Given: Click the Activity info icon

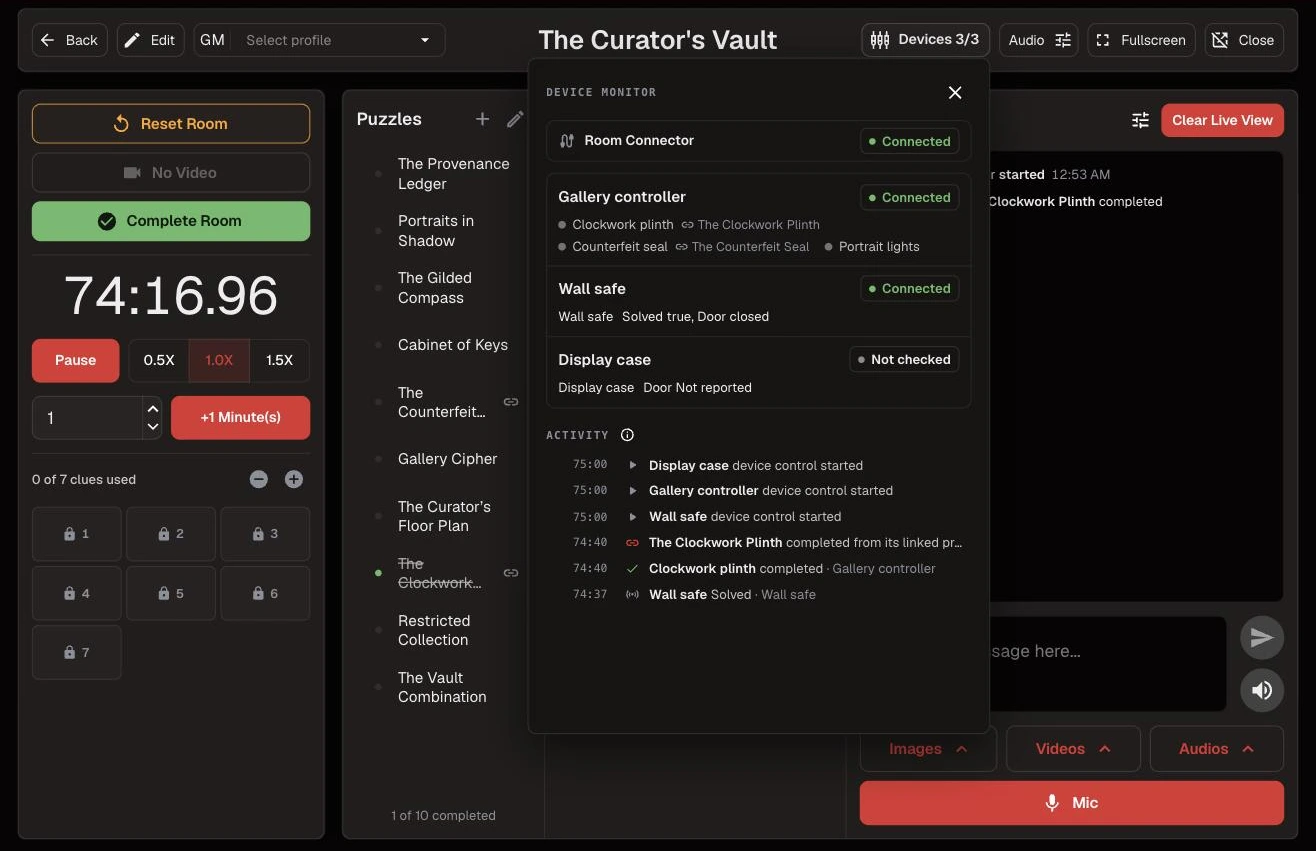Looking at the screenshot, I should tap(627, 435).
